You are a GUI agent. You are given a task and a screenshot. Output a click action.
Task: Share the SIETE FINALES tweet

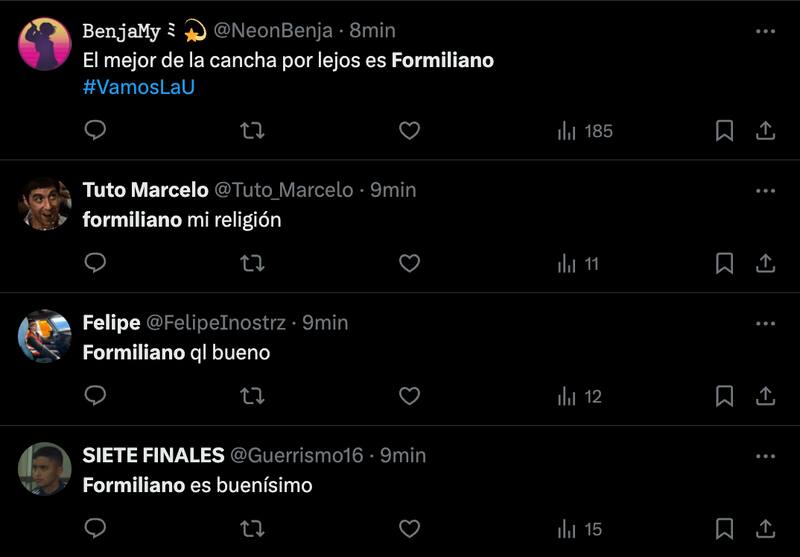pos(765,529)
